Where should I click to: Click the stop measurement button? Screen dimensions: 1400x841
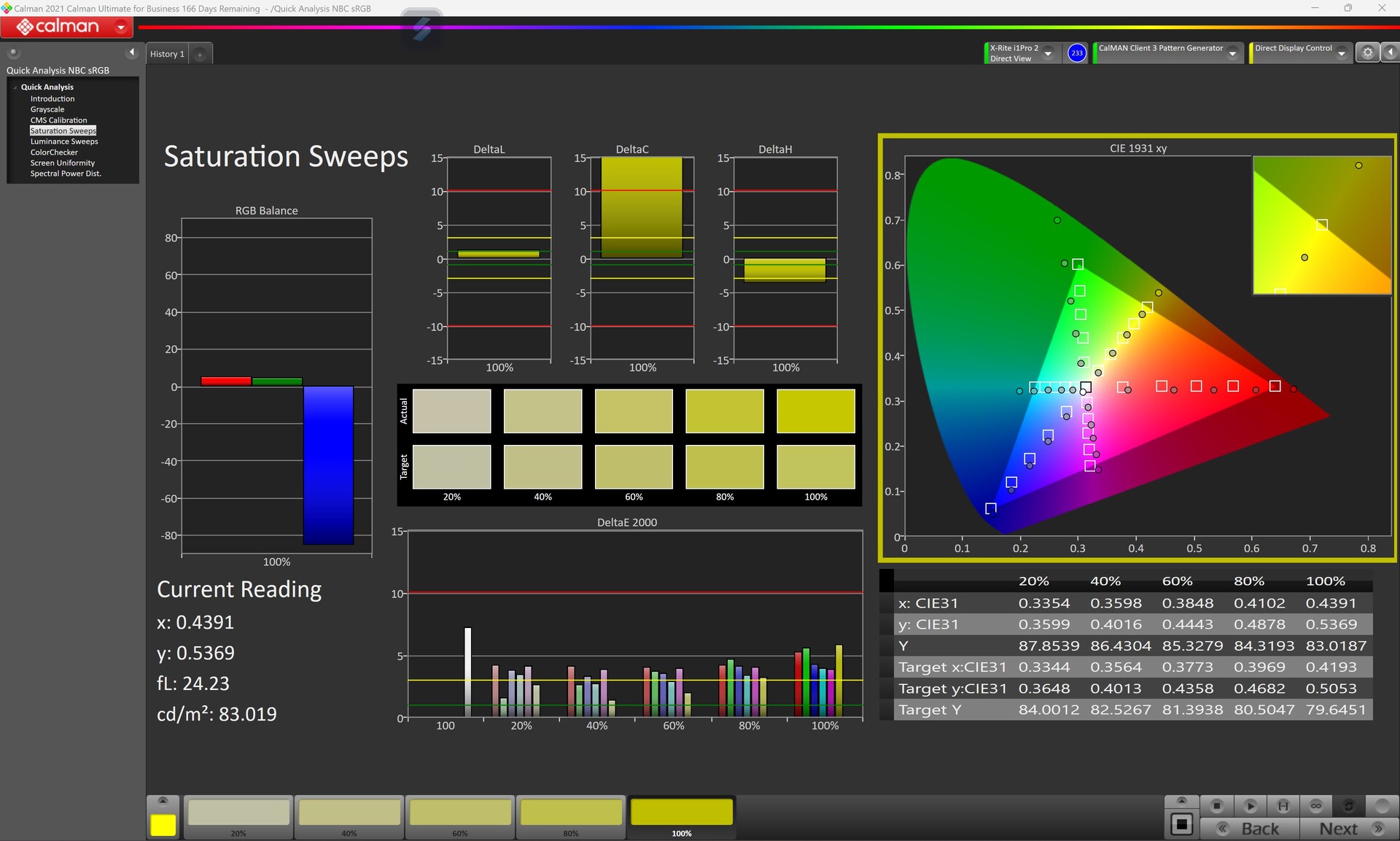click(x=1216, y=806)
